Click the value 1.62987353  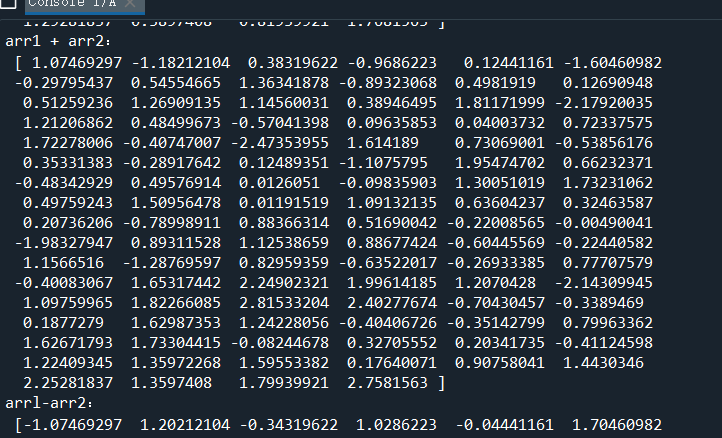coord(176,323)
